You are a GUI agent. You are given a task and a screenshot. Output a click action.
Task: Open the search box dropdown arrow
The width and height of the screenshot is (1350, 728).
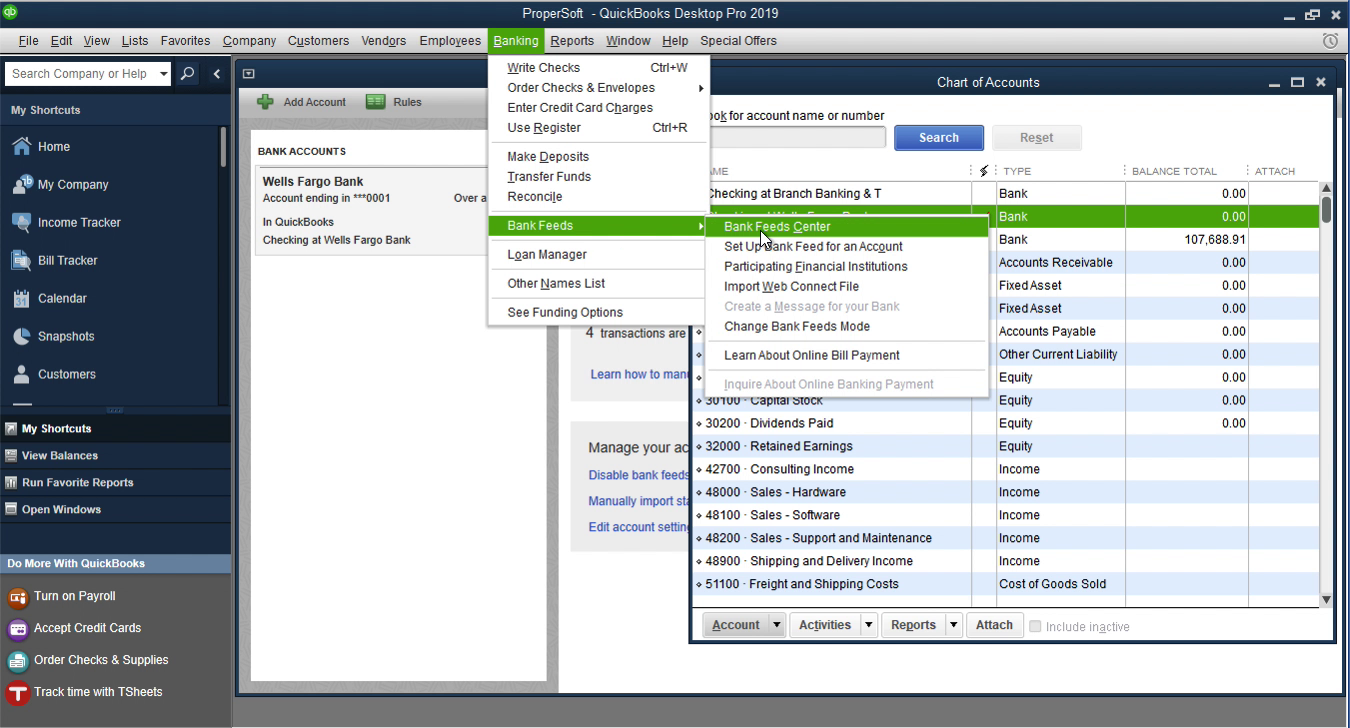164,74
